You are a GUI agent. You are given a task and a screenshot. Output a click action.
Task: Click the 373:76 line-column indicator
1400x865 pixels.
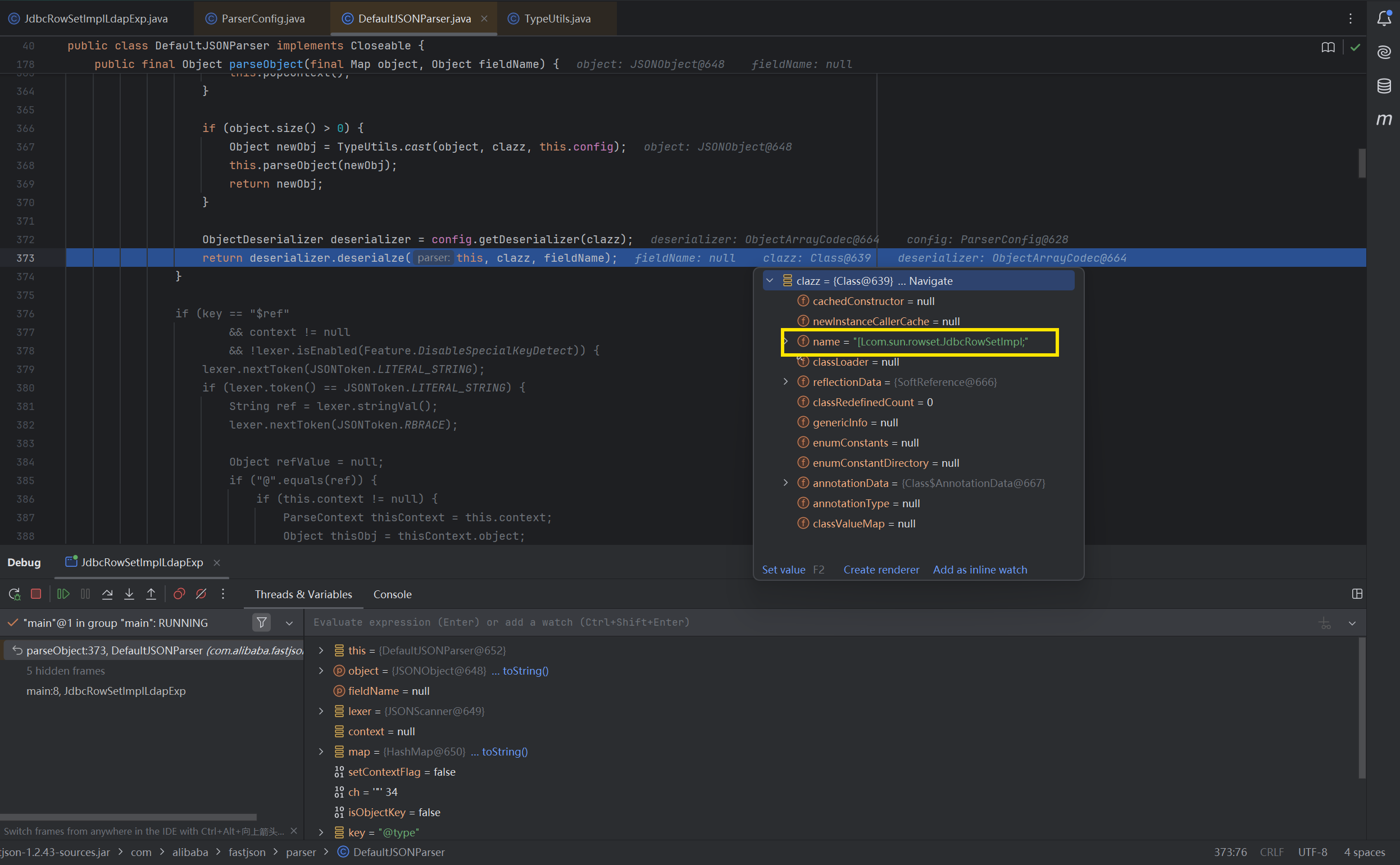[1230, 853]
